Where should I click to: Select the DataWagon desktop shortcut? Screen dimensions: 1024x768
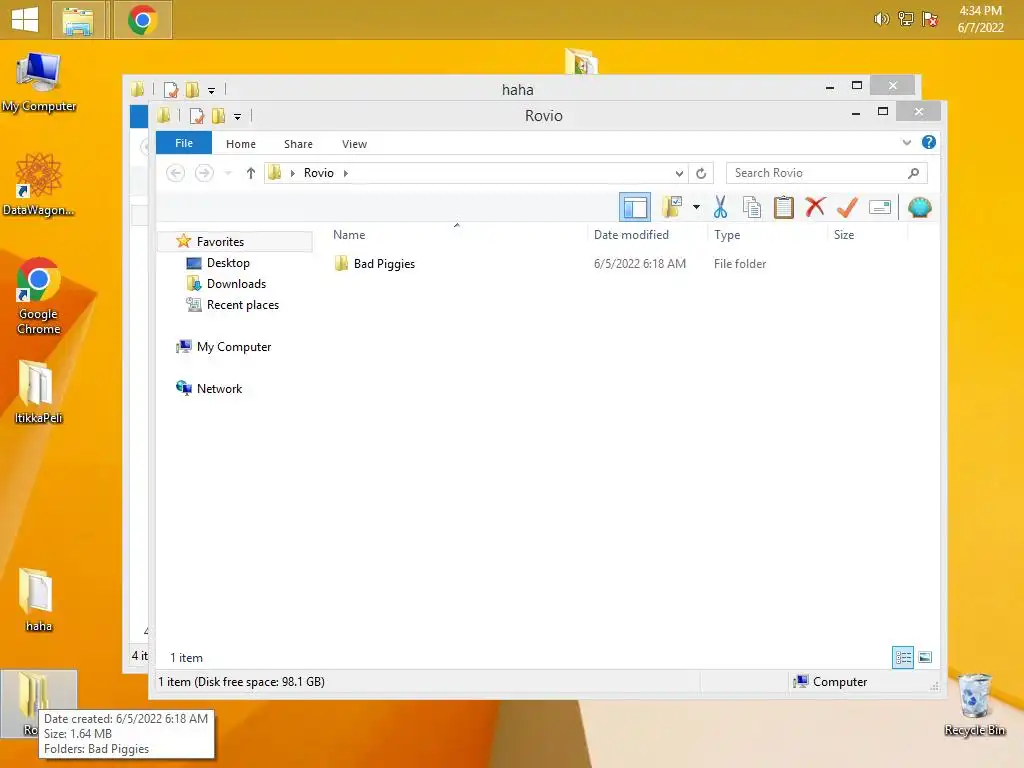pos(39,185)
